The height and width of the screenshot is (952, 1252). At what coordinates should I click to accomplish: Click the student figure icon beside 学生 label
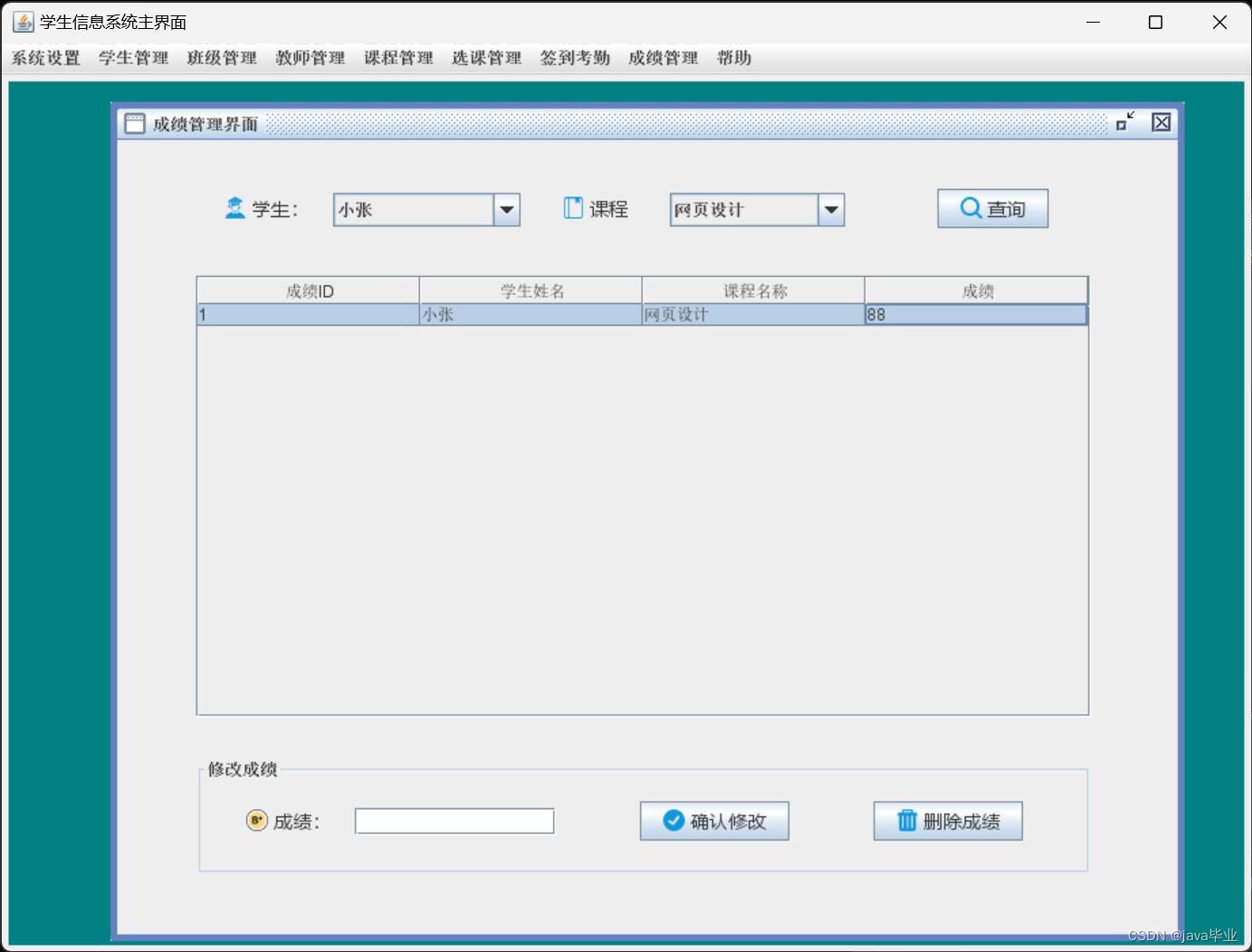pos(235,207)
